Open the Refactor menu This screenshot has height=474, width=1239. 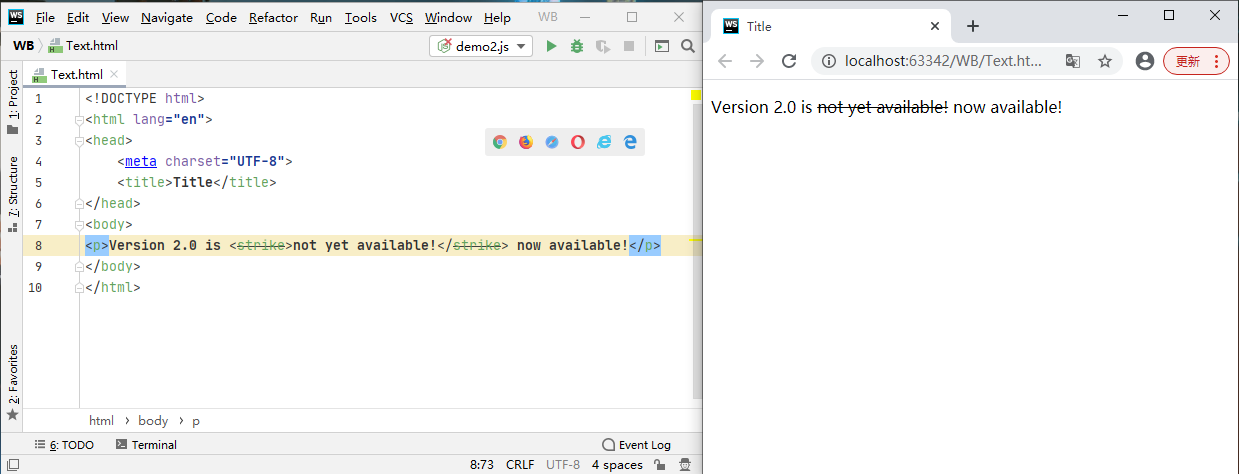pos(273,18)
